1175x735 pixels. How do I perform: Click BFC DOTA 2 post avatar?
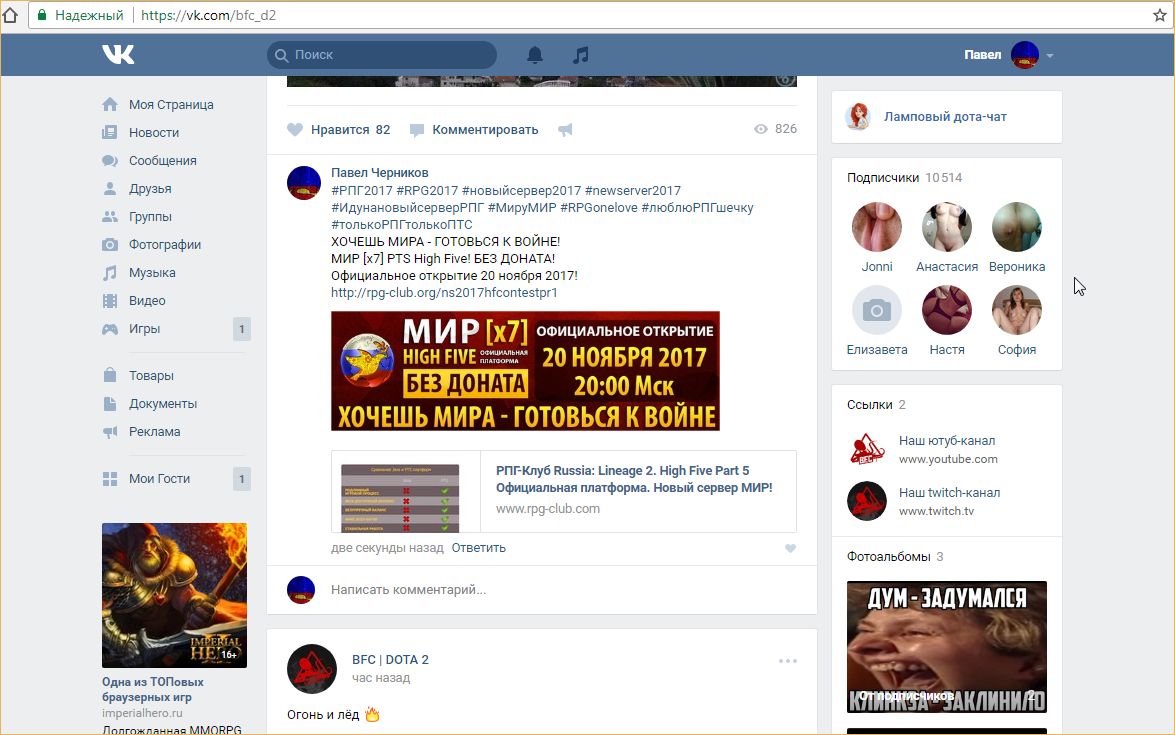[x=312, y=668]
